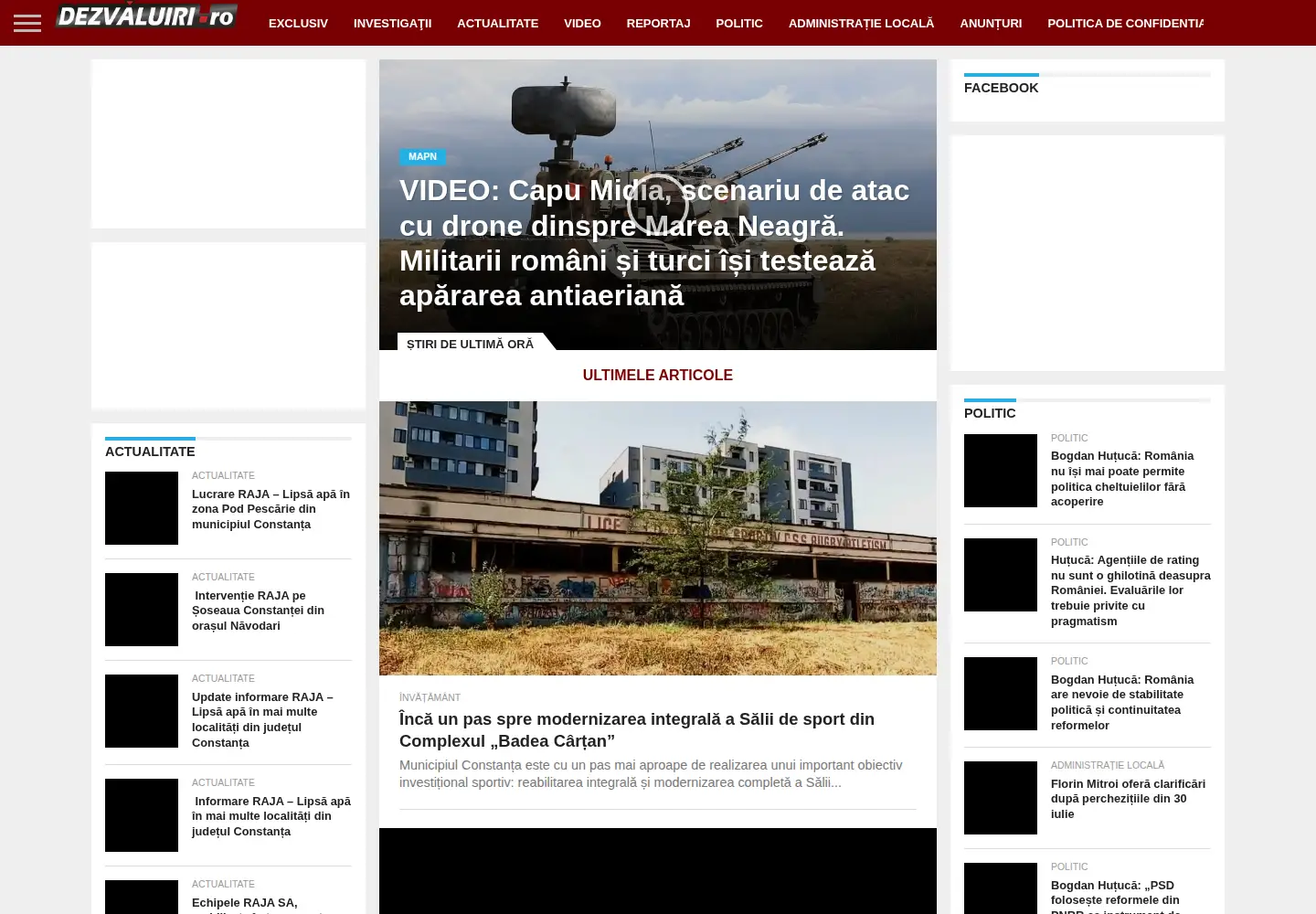Open Update informare RAJA article
Screen dimensions: 1316x914
coord(263,719)
